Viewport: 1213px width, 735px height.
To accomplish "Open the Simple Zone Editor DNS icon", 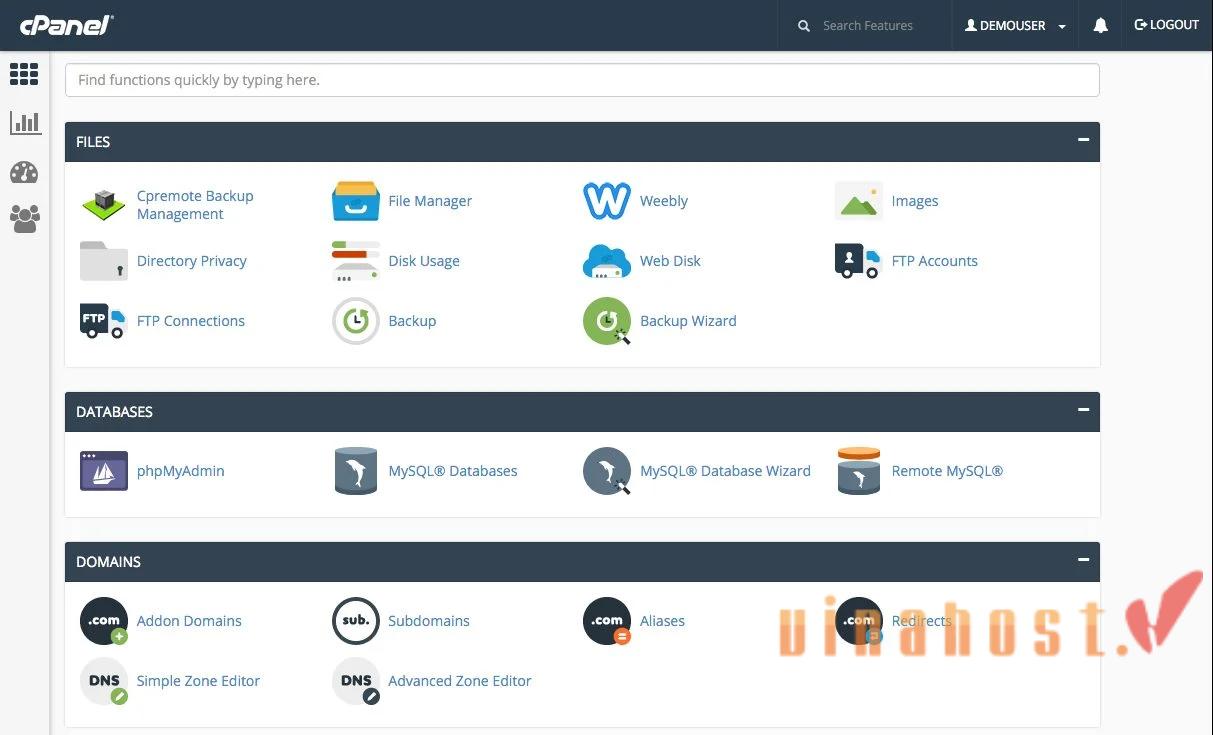I will 103,681.
